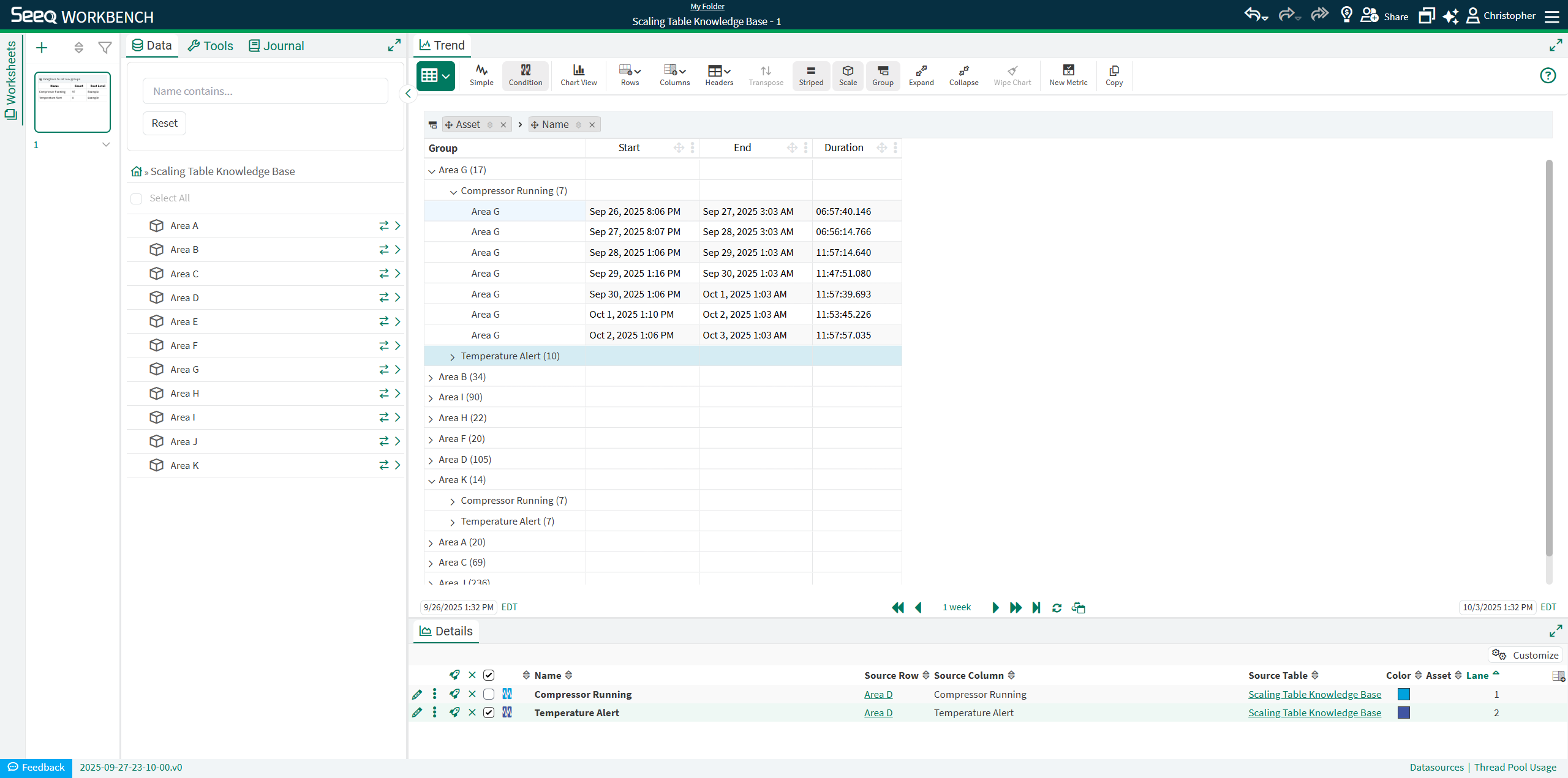Expand the Temperature Alert (10) group
This screenshot has height=778, width=1568.
tap(453, 357)
